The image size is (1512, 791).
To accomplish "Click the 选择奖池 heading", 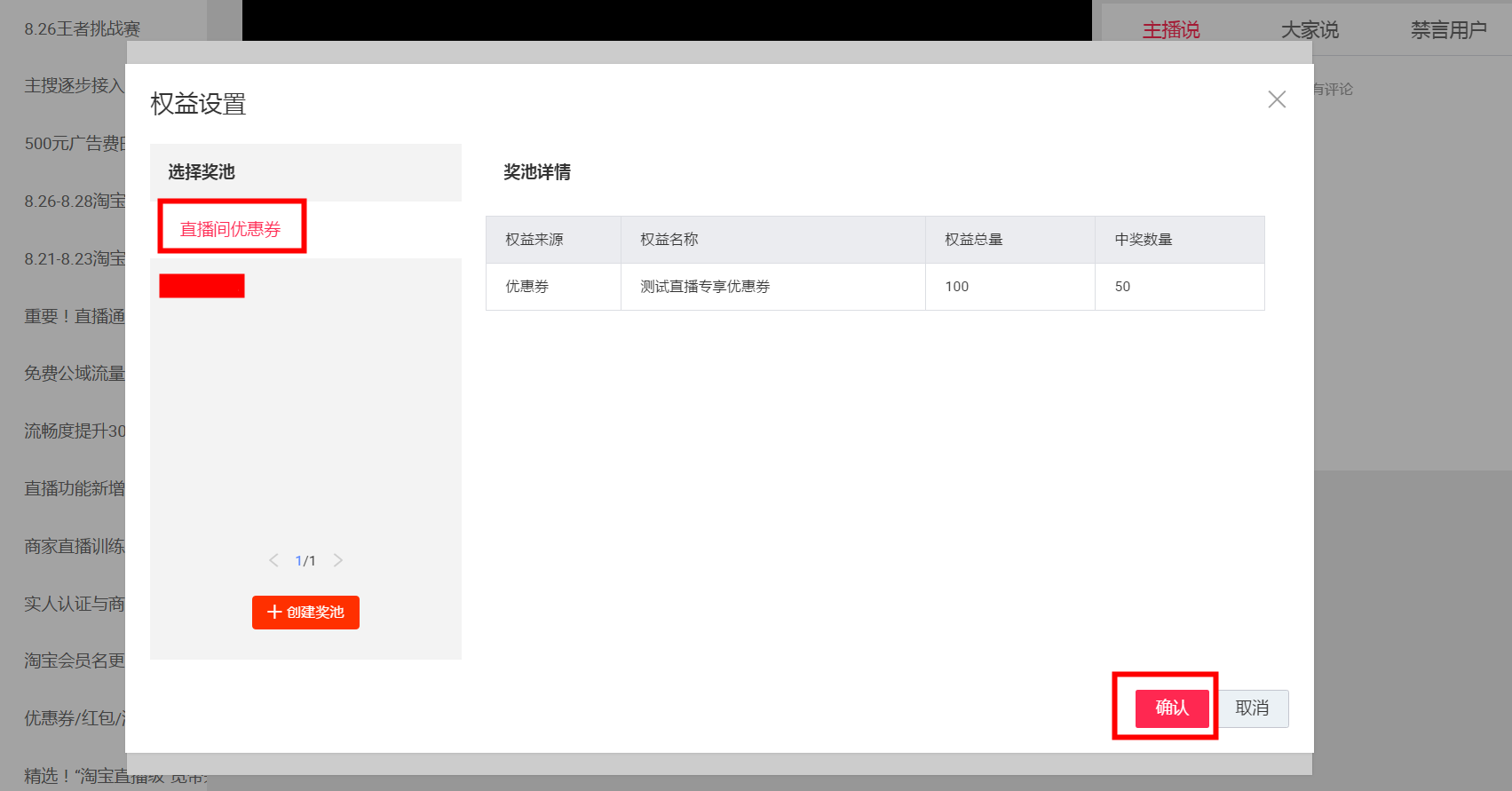I will pyautogui.click(x=202, y=172).
